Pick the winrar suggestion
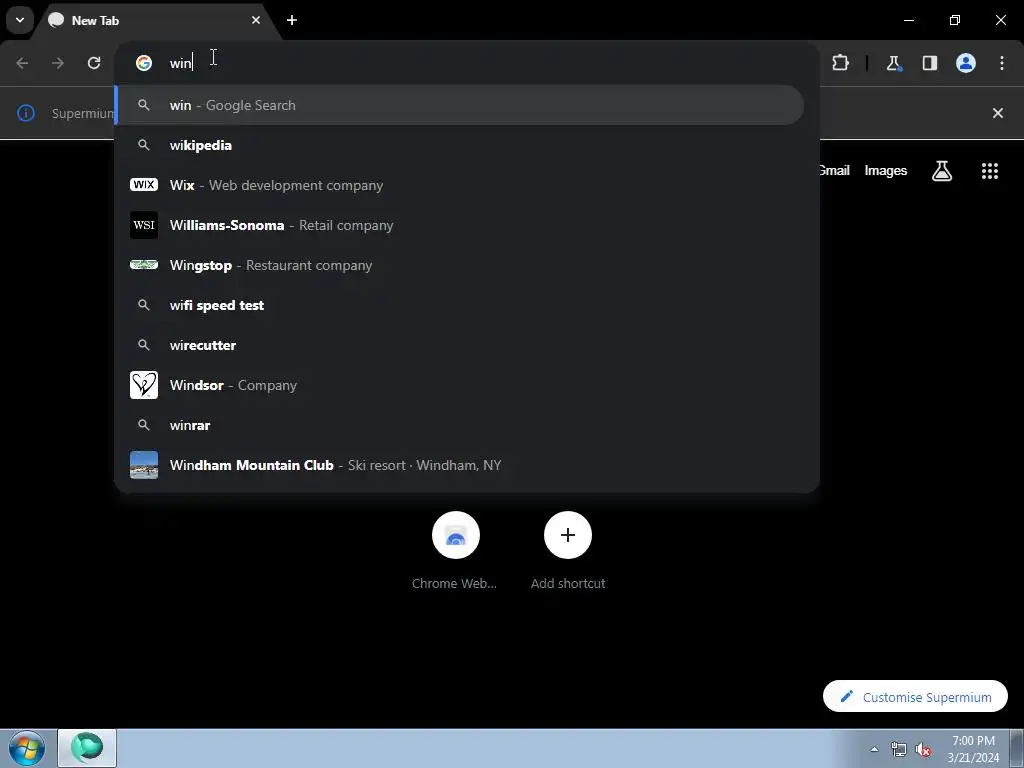Screen dimensions: 1024x768 [460, 425]
